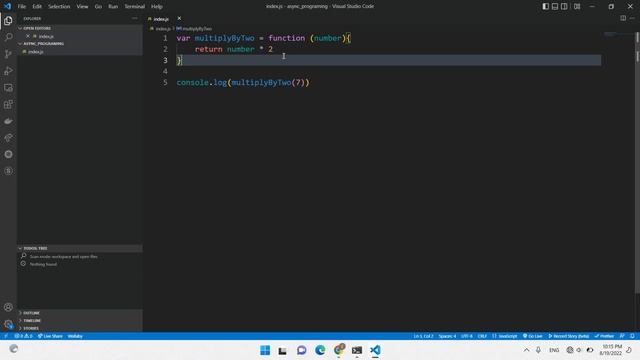Image resolution: width=640 pixels, height=360 pixels.
Task: Click the Visual Studio Code logo icon
Action: (7, 6)
